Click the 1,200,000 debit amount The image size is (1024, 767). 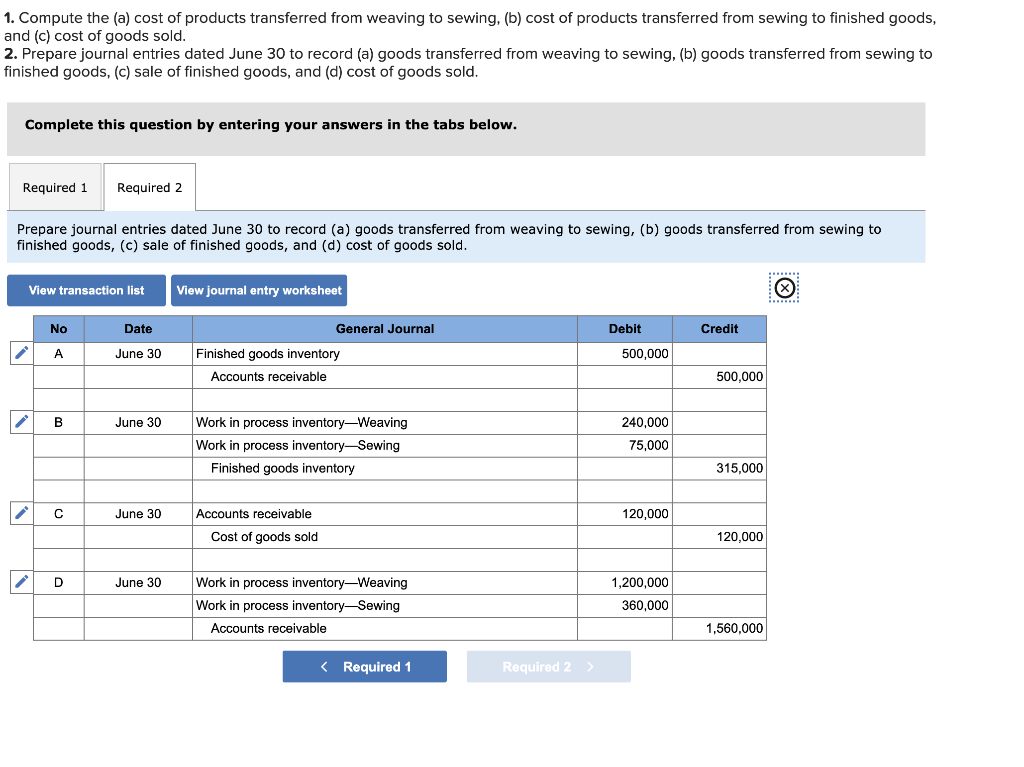[625, 583]
